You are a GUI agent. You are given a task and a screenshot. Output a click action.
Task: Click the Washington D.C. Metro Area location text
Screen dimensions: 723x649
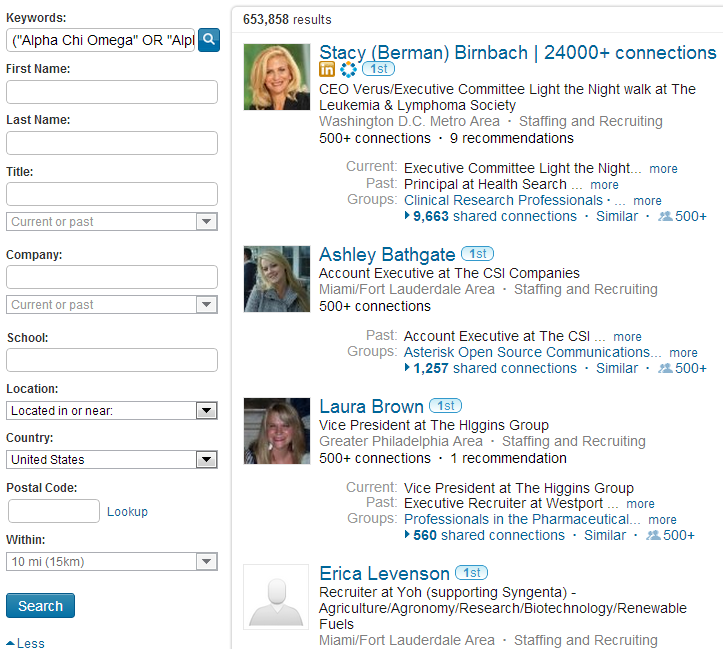pos(409,121)
